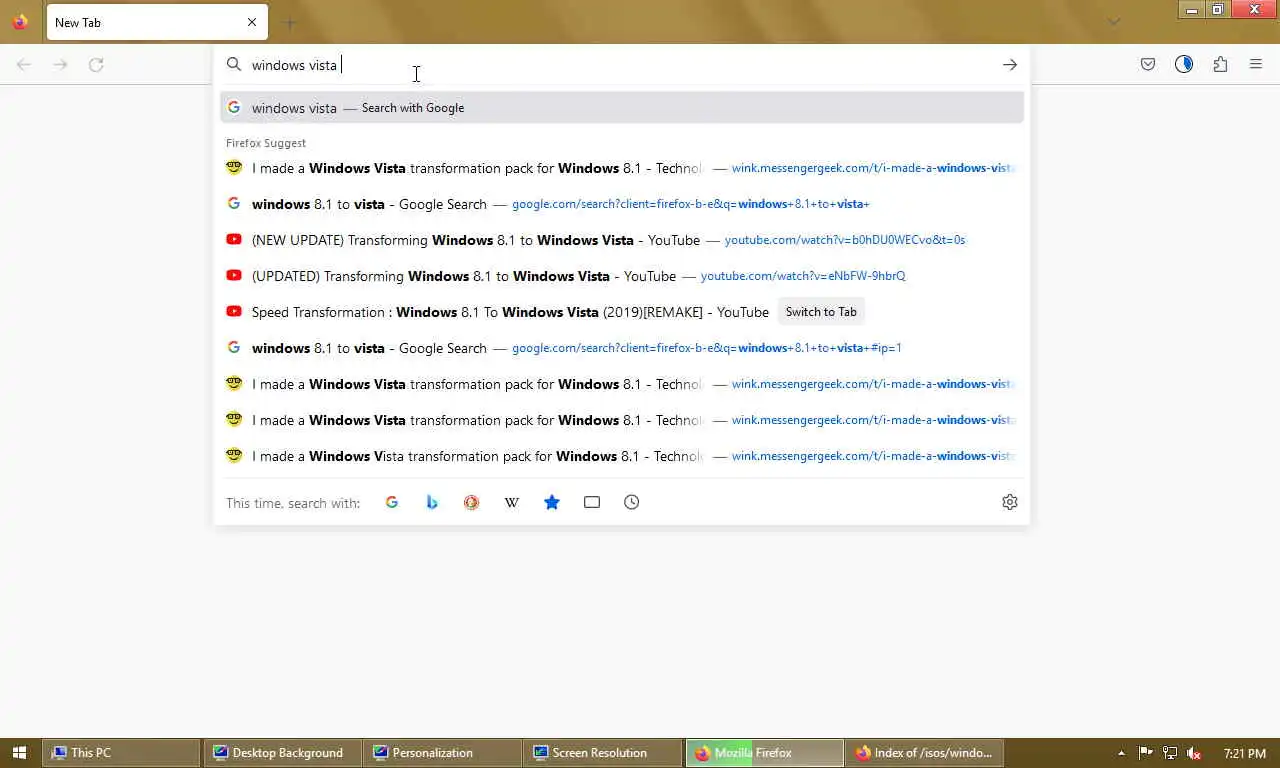The width and height of the screenshot is (1280, 768).
Task: Go forward one page
Action: 60,64
